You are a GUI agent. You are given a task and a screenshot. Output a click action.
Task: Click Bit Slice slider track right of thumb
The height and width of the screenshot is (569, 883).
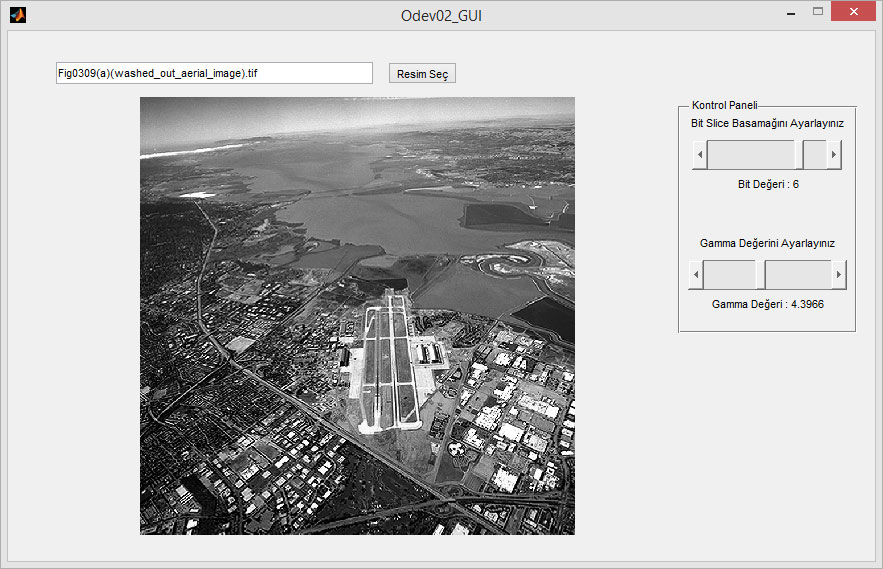click(x=815, y=155)
